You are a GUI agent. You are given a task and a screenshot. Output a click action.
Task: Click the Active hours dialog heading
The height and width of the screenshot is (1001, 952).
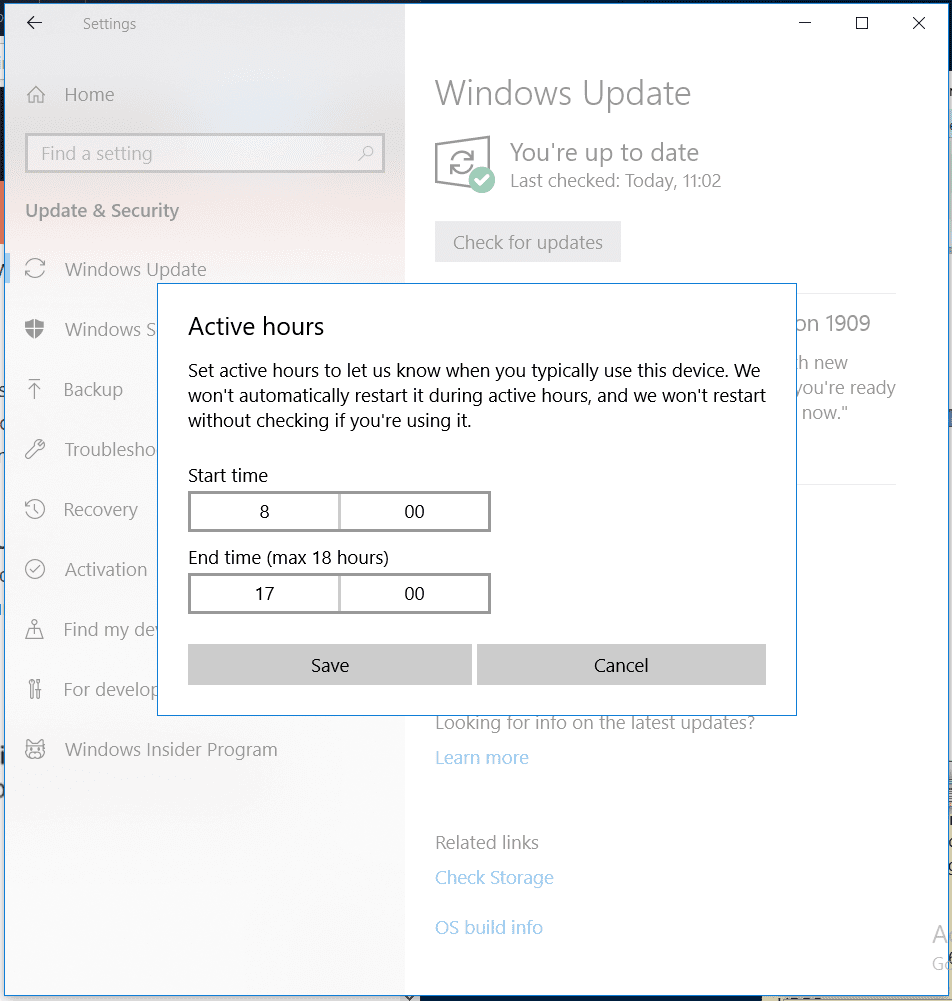(x=256, y=326)
